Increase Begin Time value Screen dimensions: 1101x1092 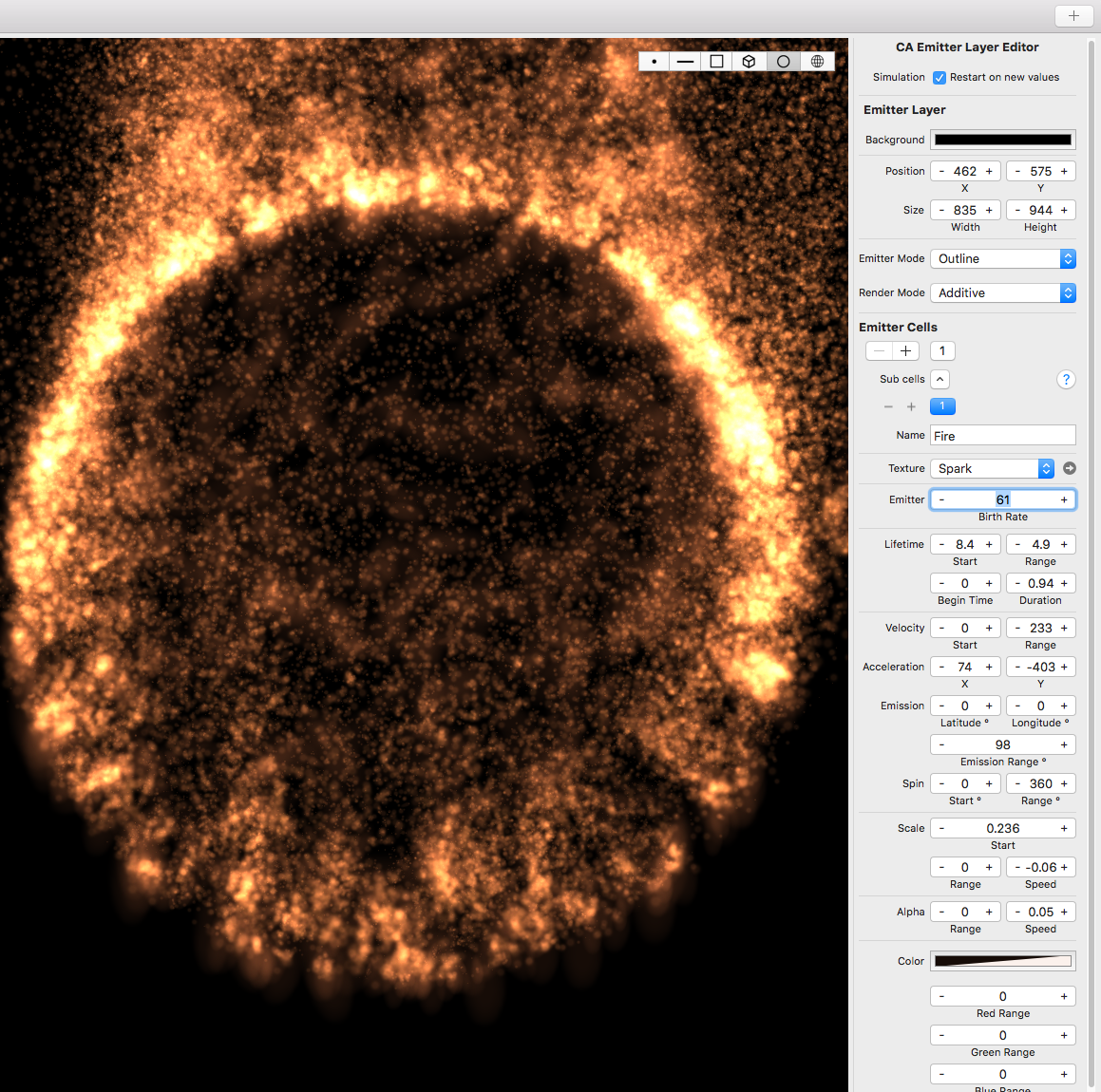point(989,584)
